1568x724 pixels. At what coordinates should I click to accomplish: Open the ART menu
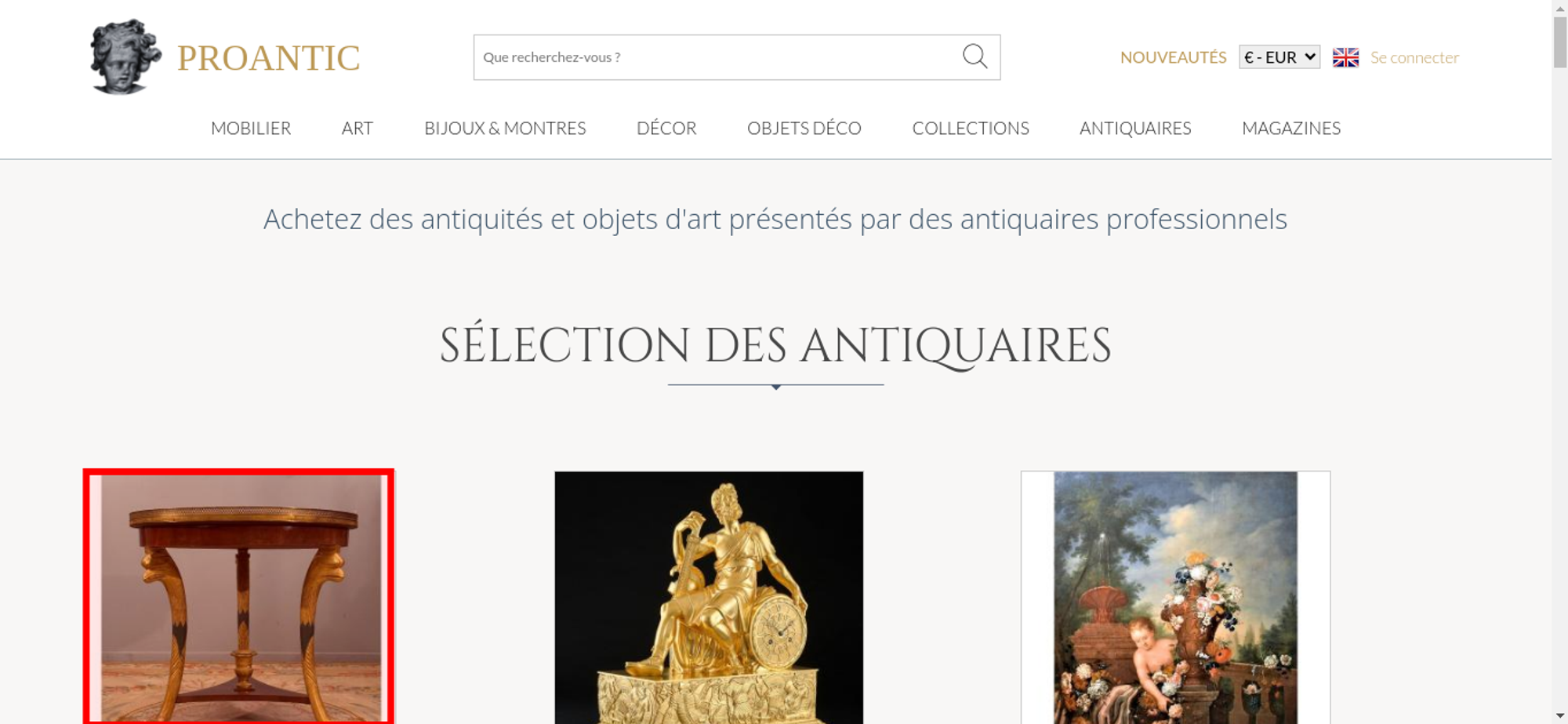358,128
